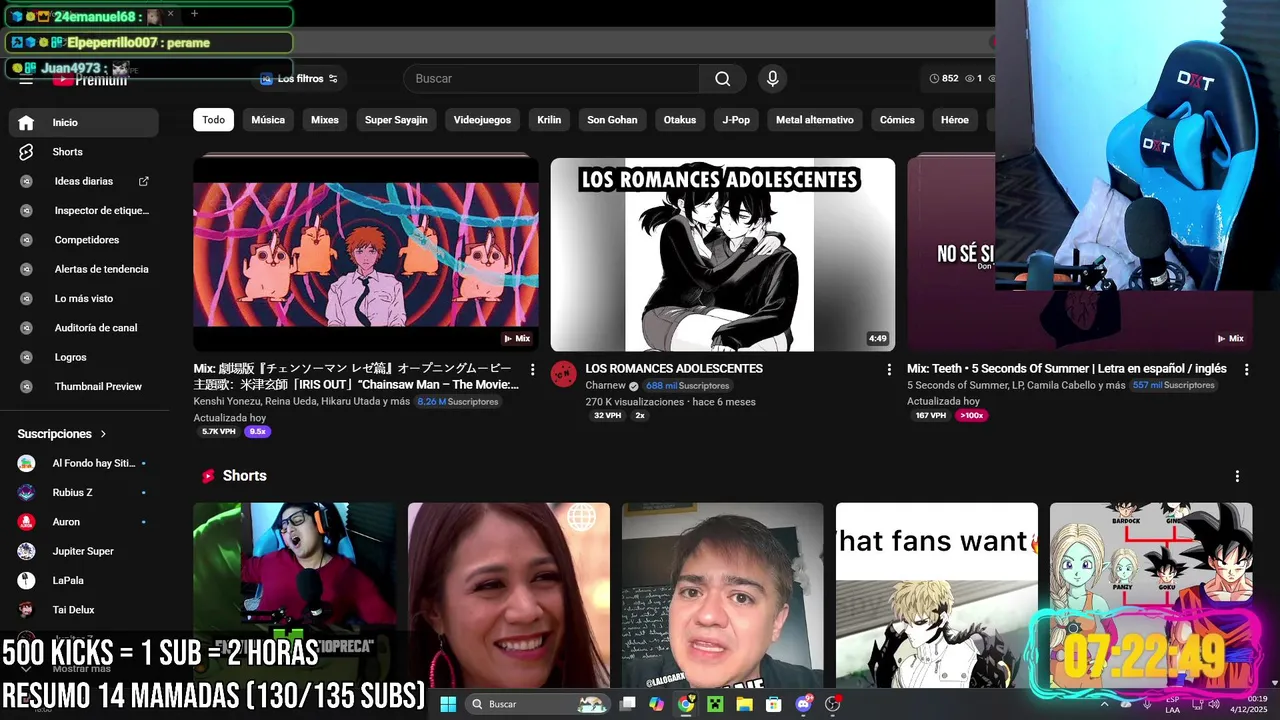This screenshot has width=1280, height=720.
Task: Open the Chainsaw Man mix thumbnail
Action: pos(366,254)
